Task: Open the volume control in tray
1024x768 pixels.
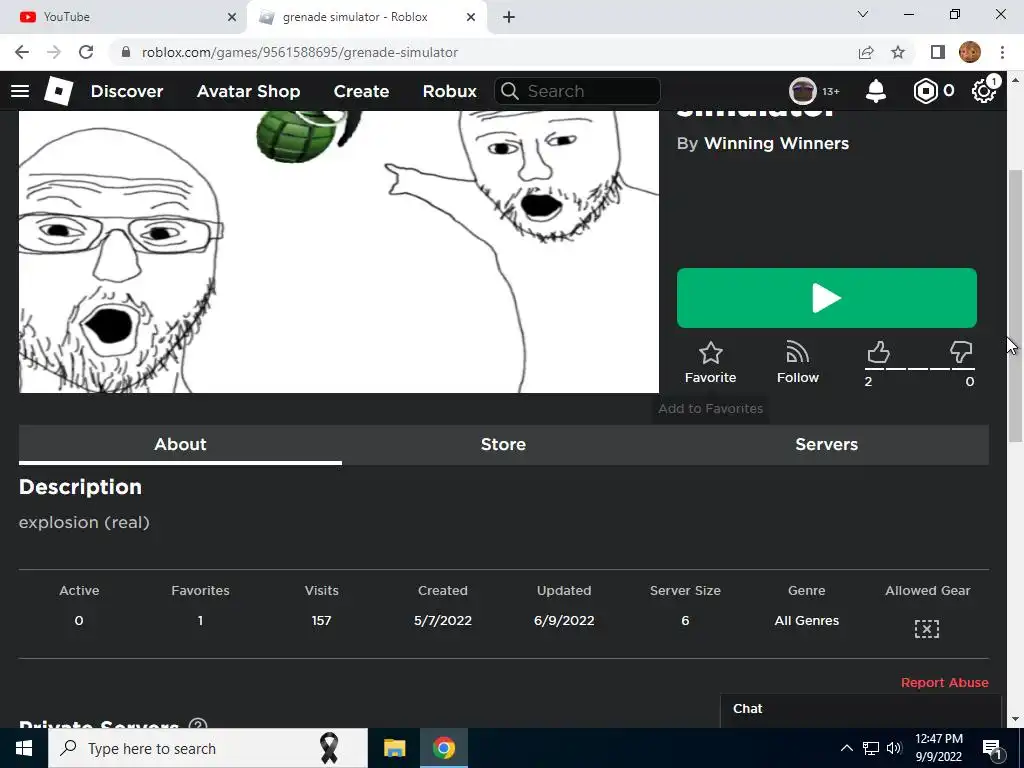Action: [894, 748]
